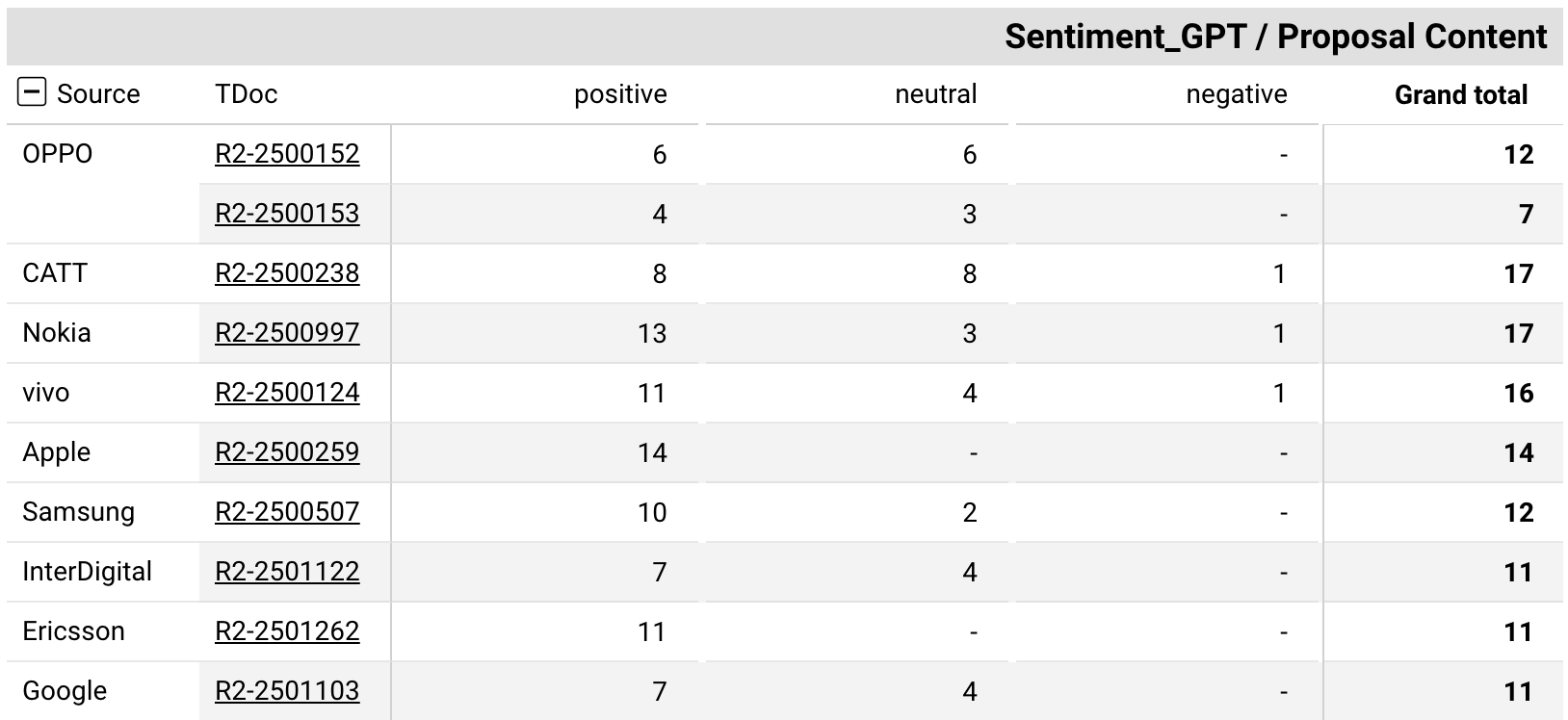Select the negative column header
This screenshot has width=1568, height=720.
1237,94
